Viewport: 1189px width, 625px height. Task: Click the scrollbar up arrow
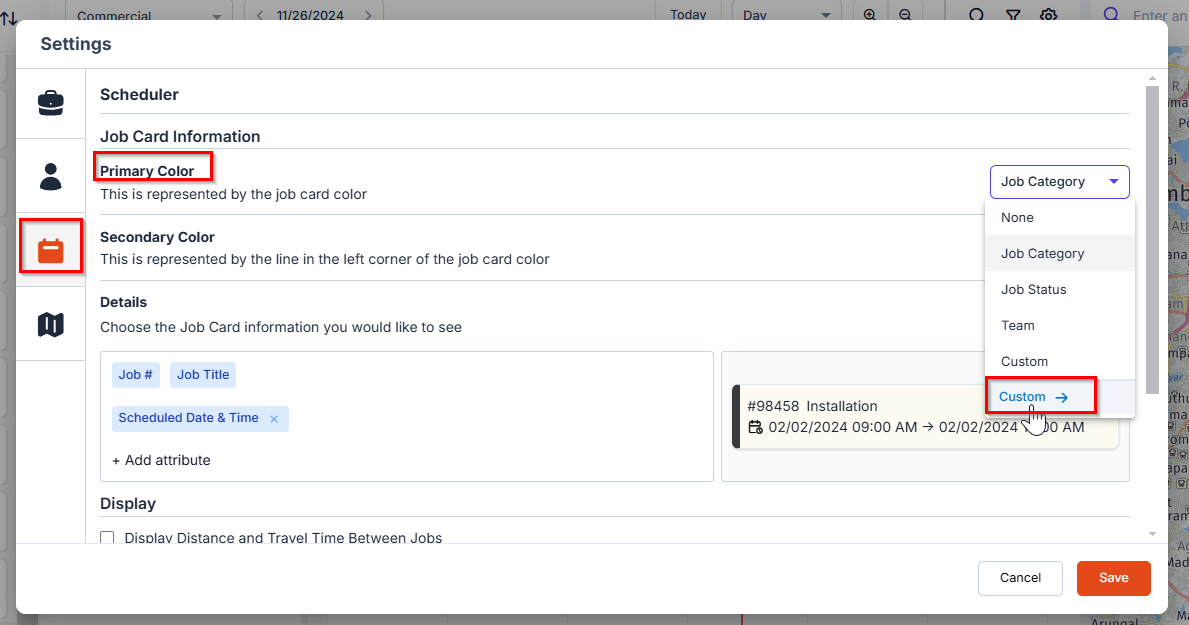tap(1153, 78)
